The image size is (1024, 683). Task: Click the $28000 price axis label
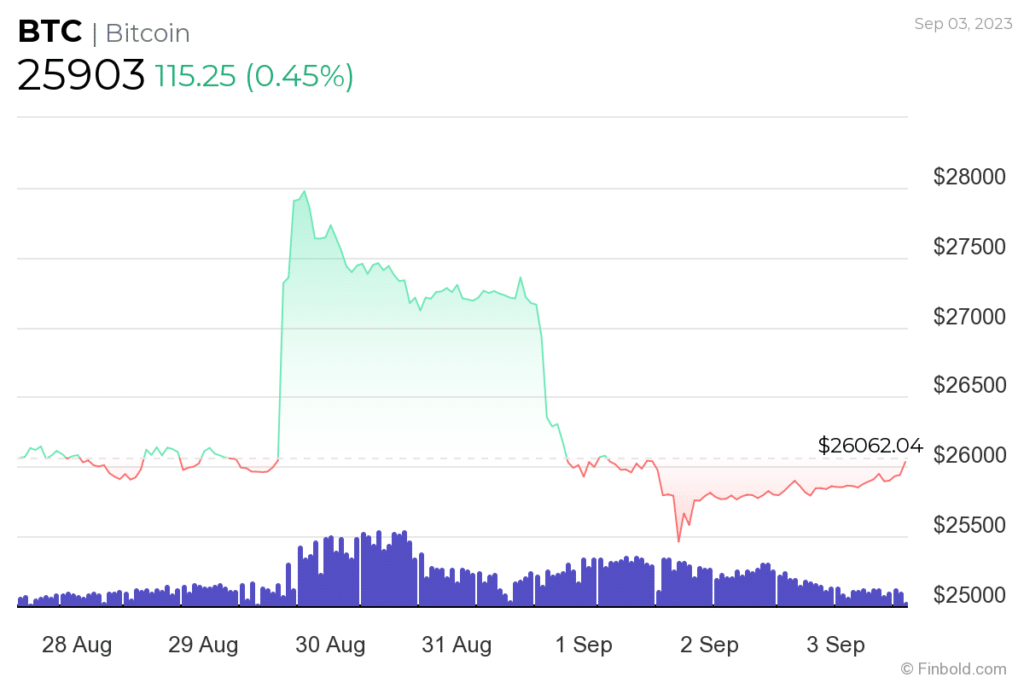(968, 178)
